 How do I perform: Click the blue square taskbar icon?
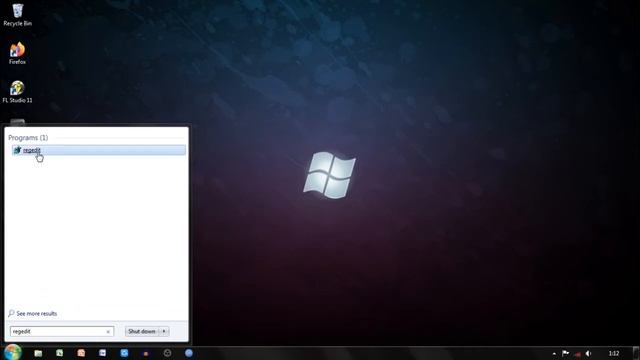tap(124, 353)
